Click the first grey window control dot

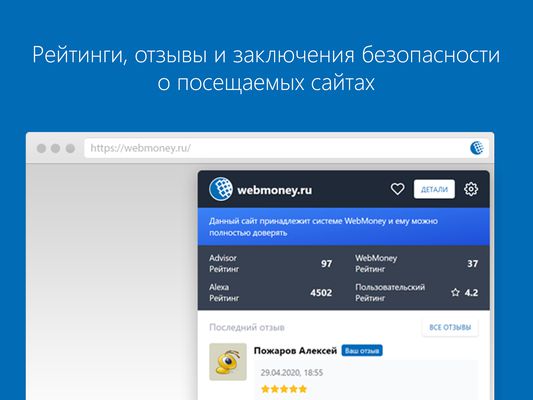(x=41, y=149)
